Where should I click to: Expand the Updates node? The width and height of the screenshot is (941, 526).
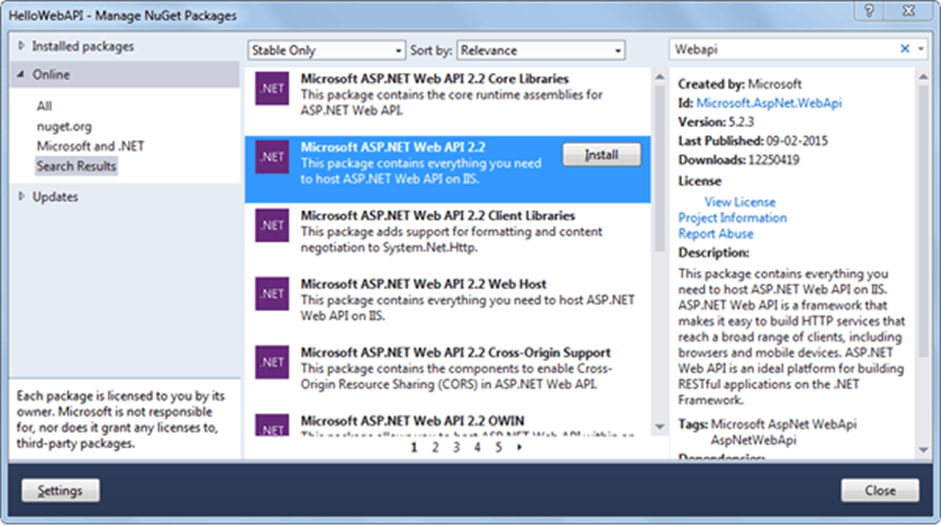point(22,196)
